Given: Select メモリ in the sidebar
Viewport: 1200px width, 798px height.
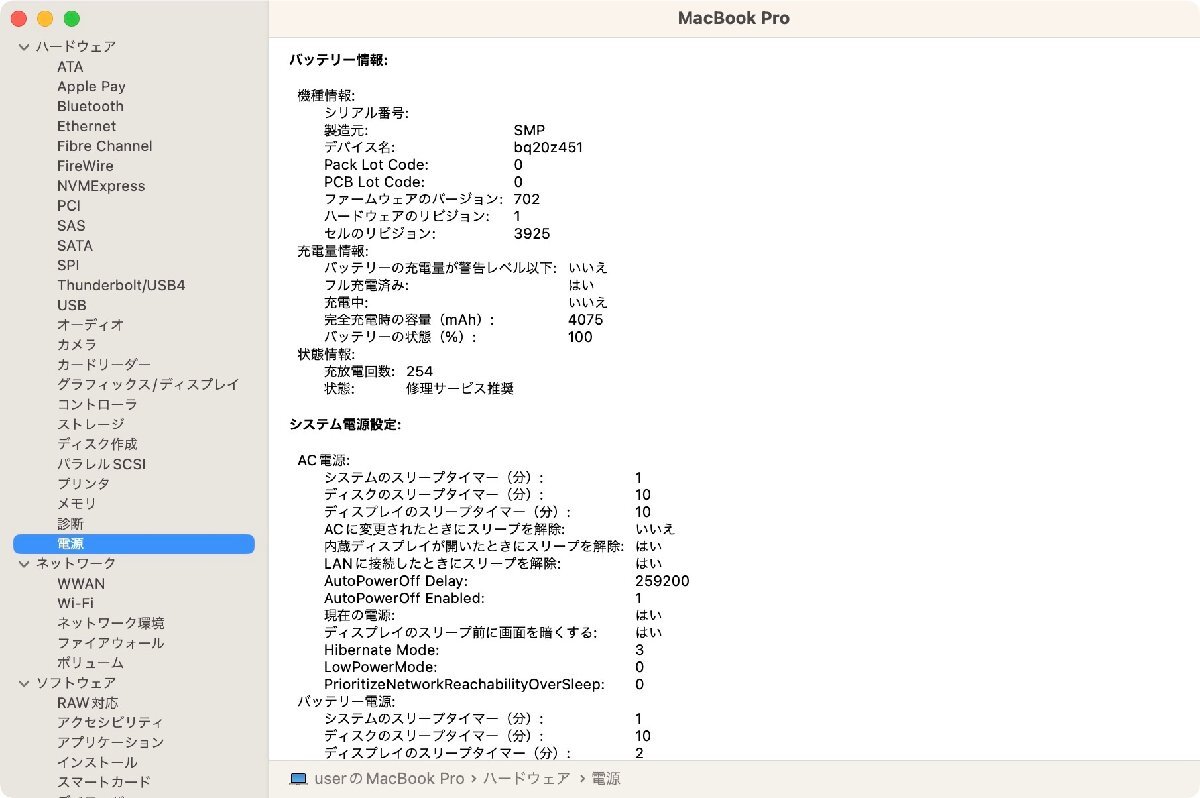Looking at the screenshot, I should [77, 504].
